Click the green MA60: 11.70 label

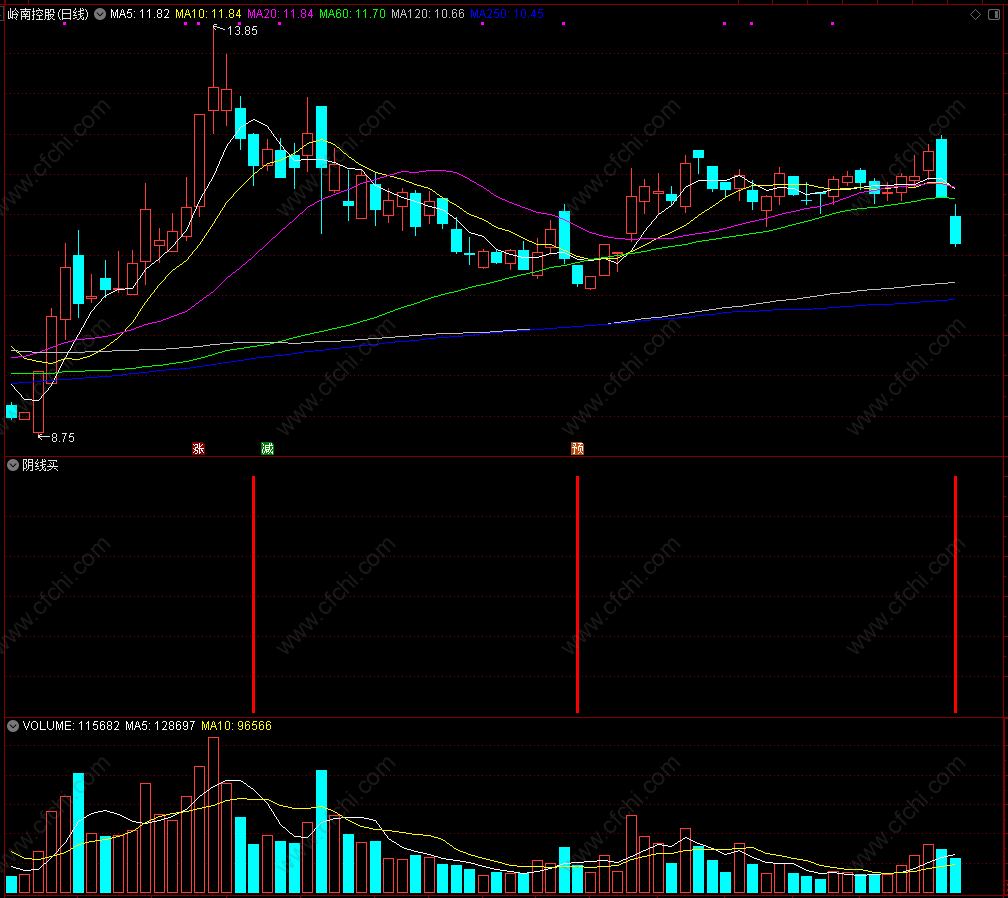pyautogui.click(x=352, y=14)
